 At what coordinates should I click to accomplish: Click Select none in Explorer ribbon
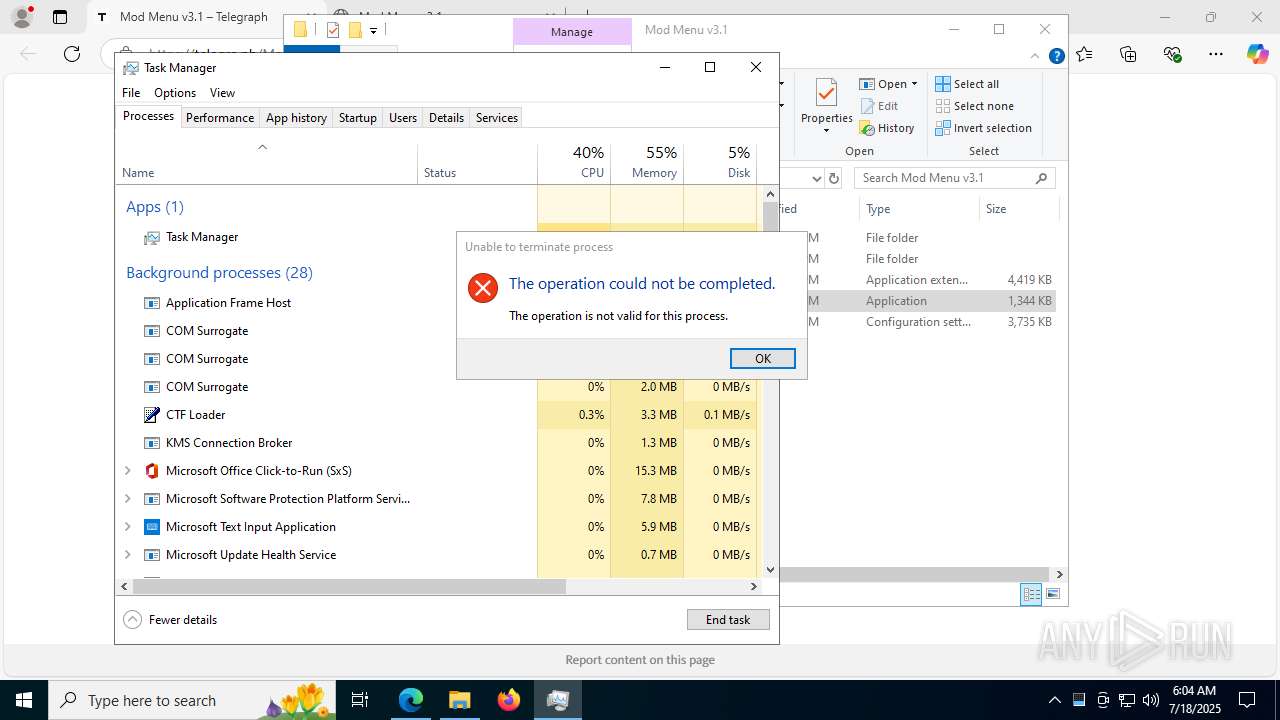click(x=974, y=106)
